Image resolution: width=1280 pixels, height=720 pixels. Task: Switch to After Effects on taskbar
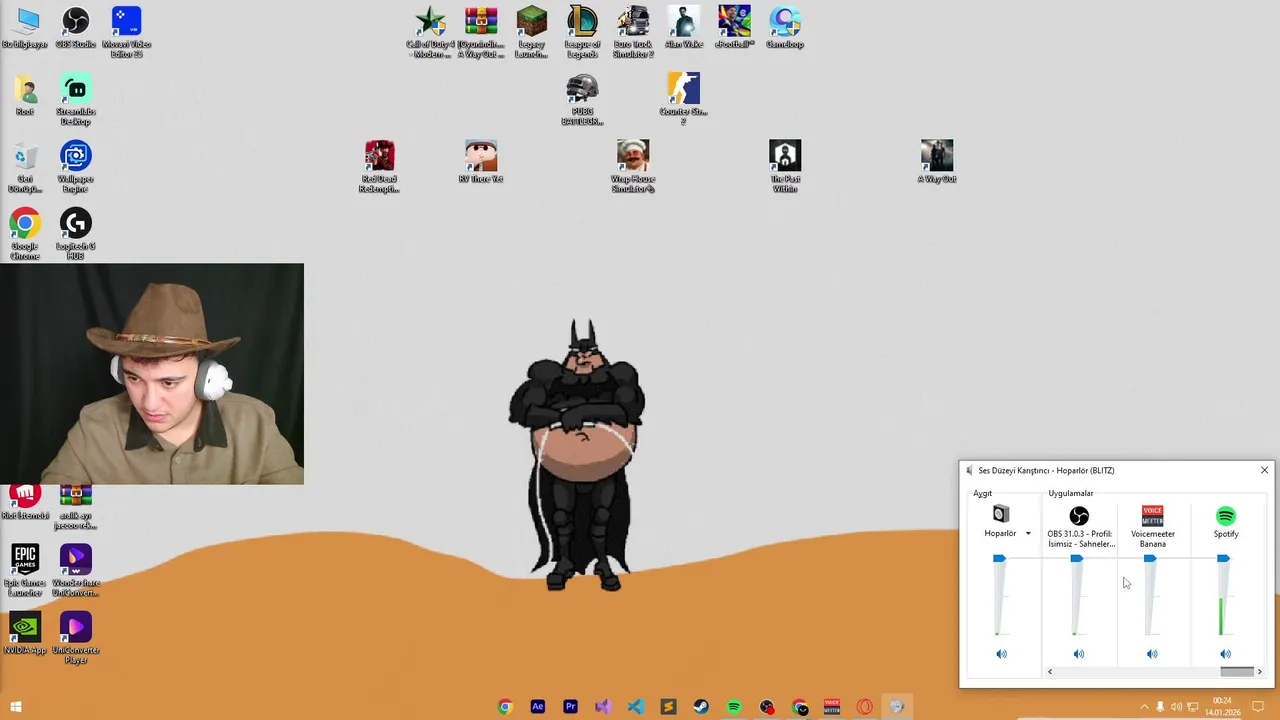[538, 707]
